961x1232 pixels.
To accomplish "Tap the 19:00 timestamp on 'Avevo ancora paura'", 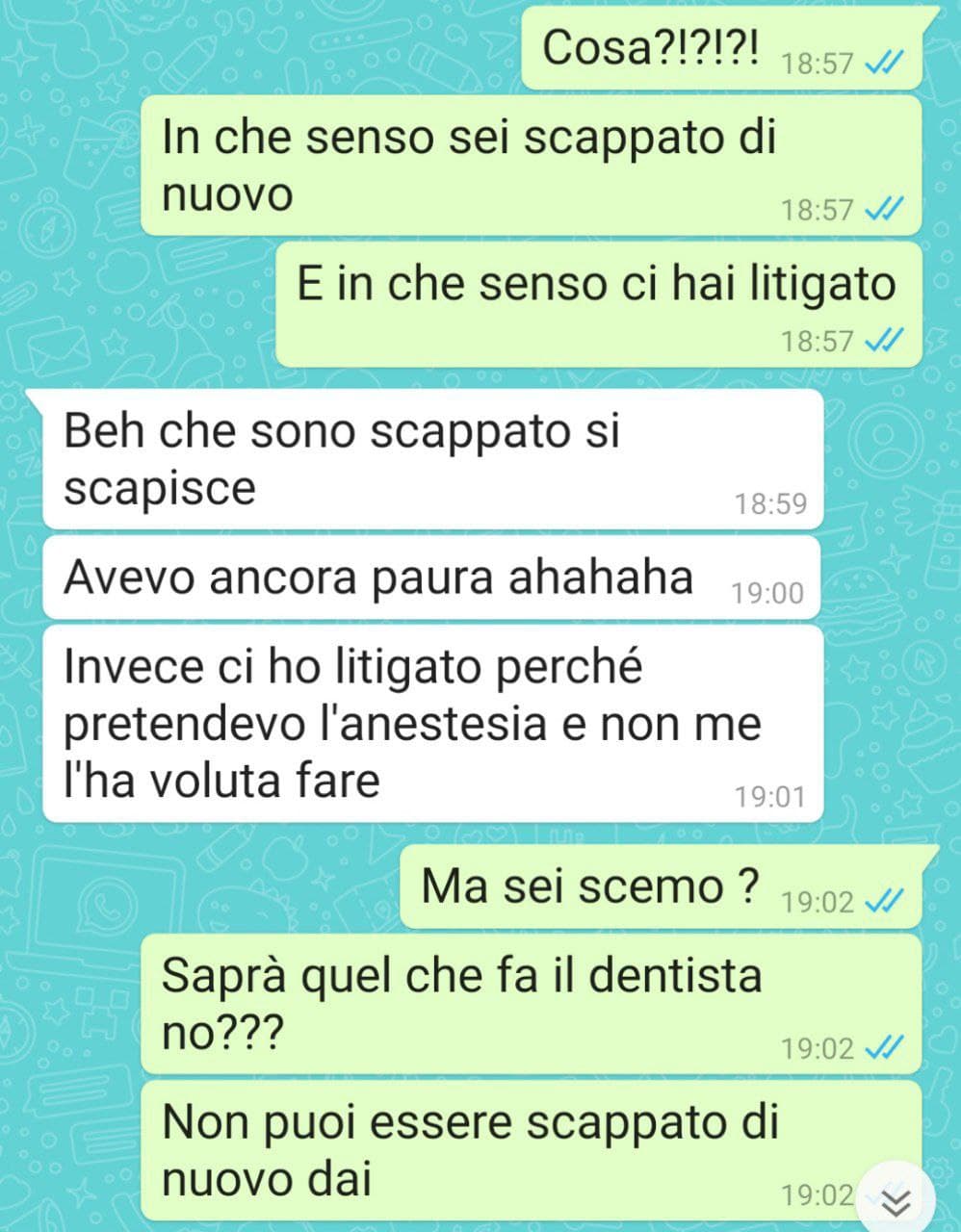I will click(766, 593).
